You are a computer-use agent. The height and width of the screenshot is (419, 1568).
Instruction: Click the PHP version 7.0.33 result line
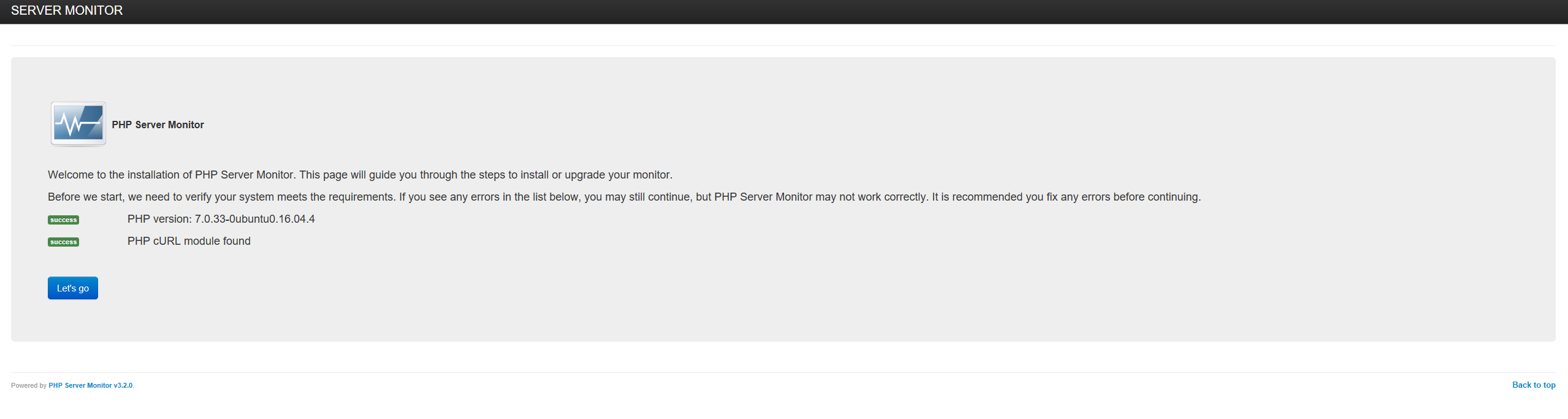point(221,219)
